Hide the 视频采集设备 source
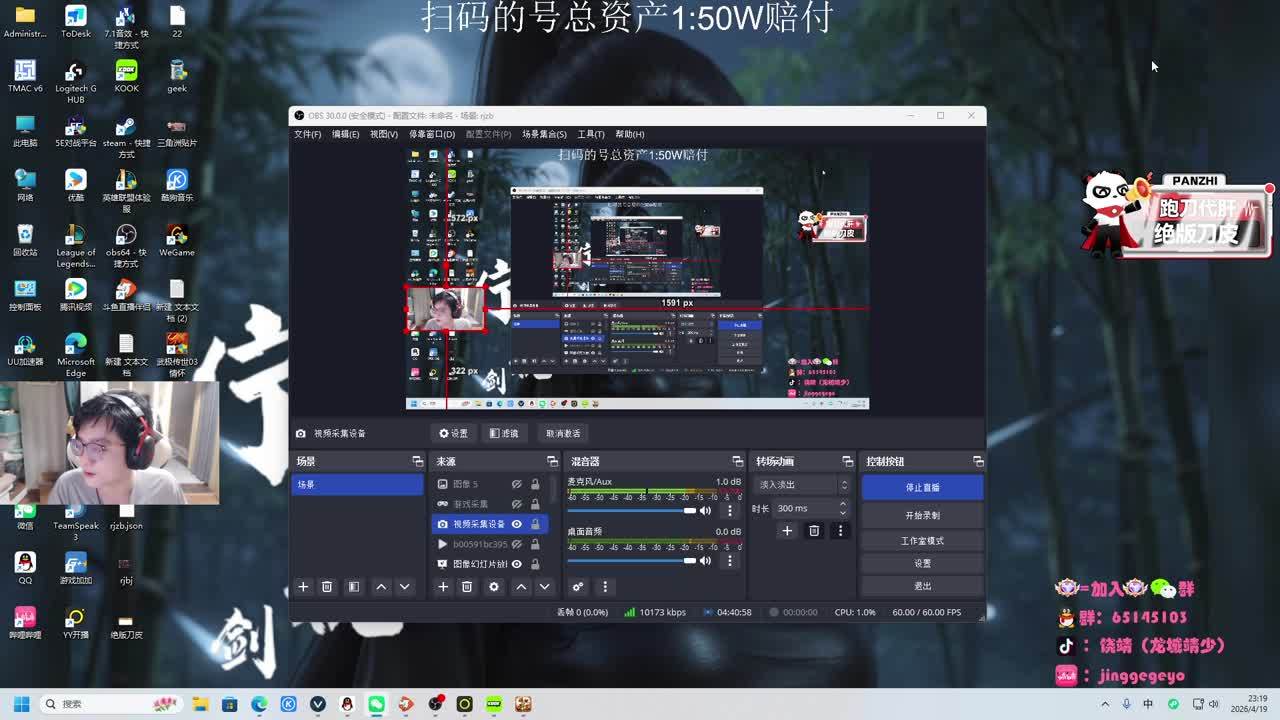The image size is (1280, 720). coord(517,524)
